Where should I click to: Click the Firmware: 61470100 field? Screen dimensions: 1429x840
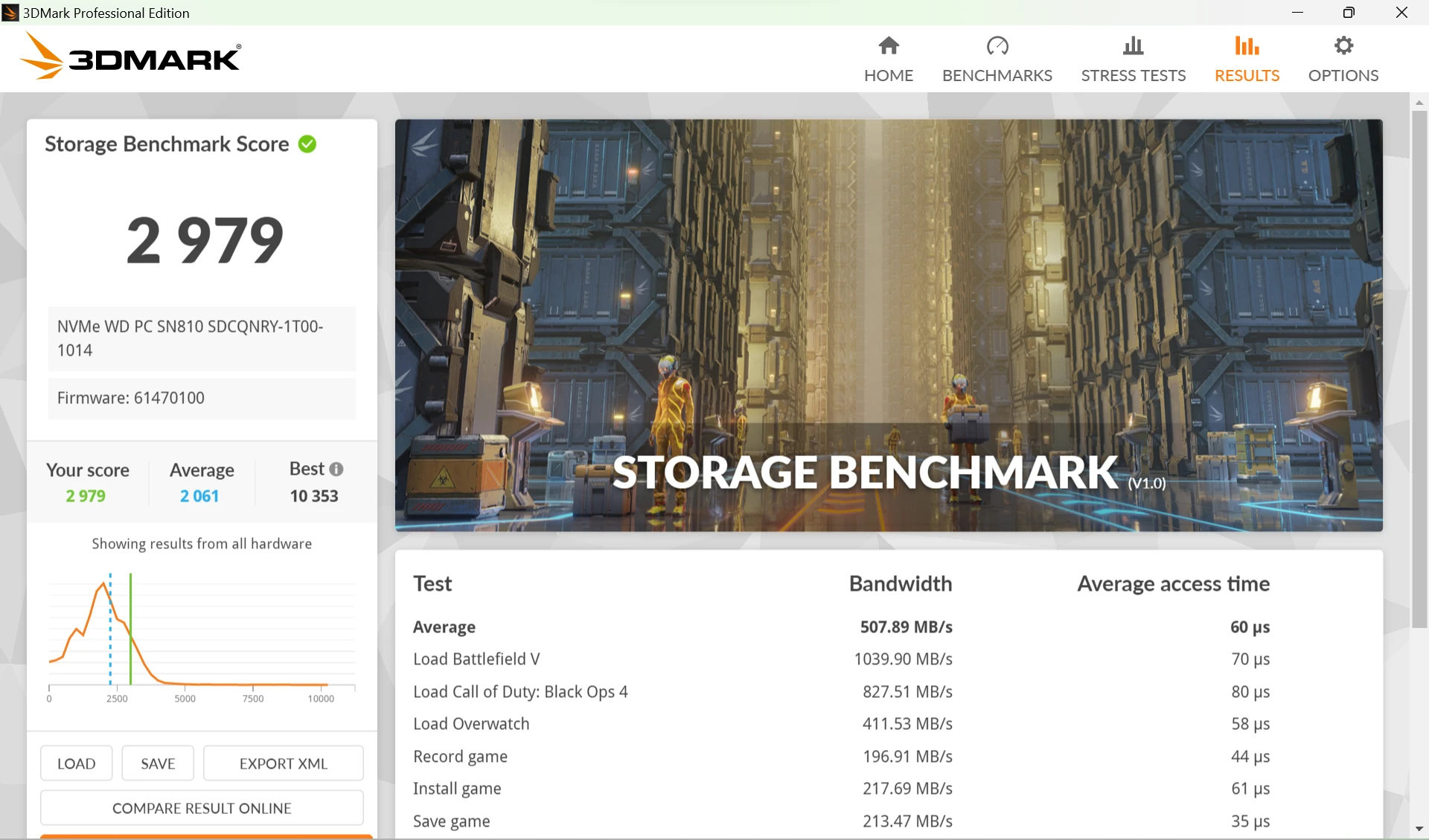point(202,398)
